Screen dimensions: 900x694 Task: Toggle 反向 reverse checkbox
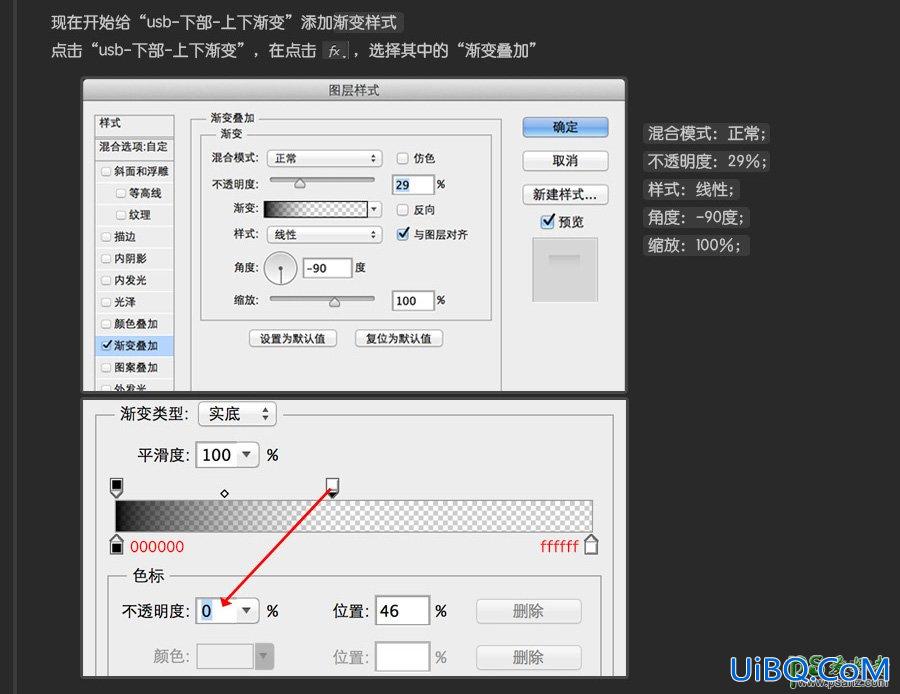tap(402, 210)
